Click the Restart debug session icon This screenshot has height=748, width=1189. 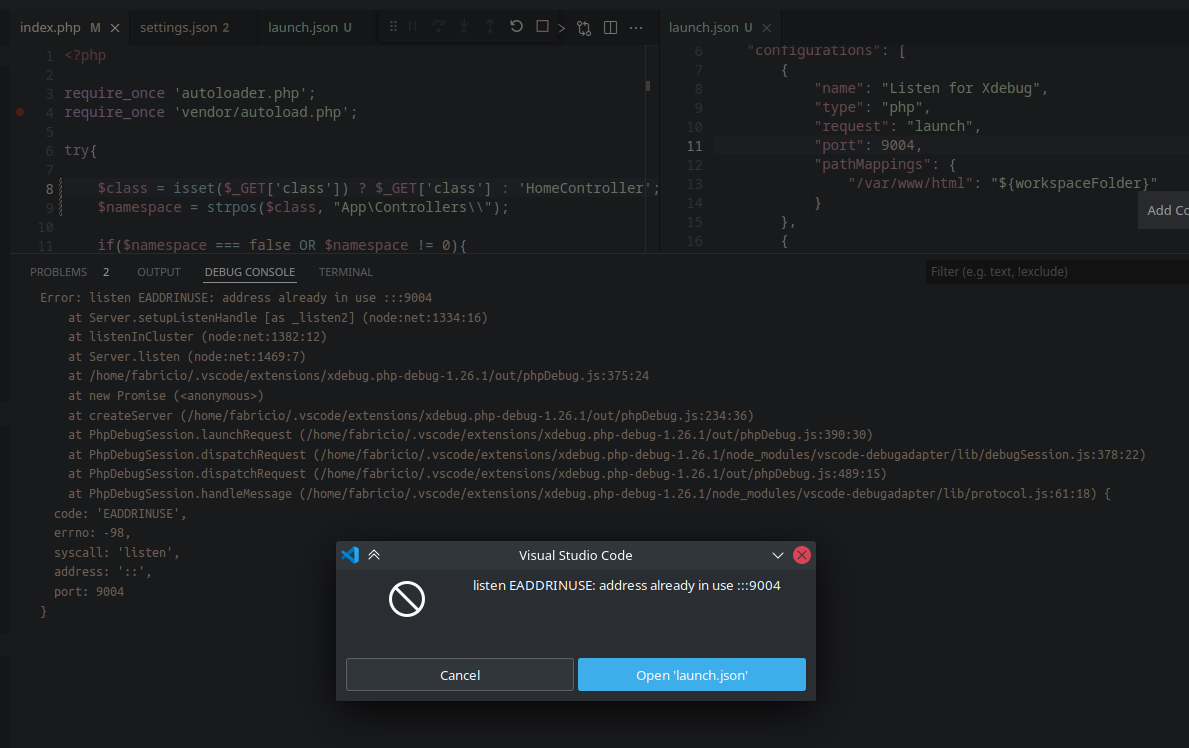(x=516, y=27)
